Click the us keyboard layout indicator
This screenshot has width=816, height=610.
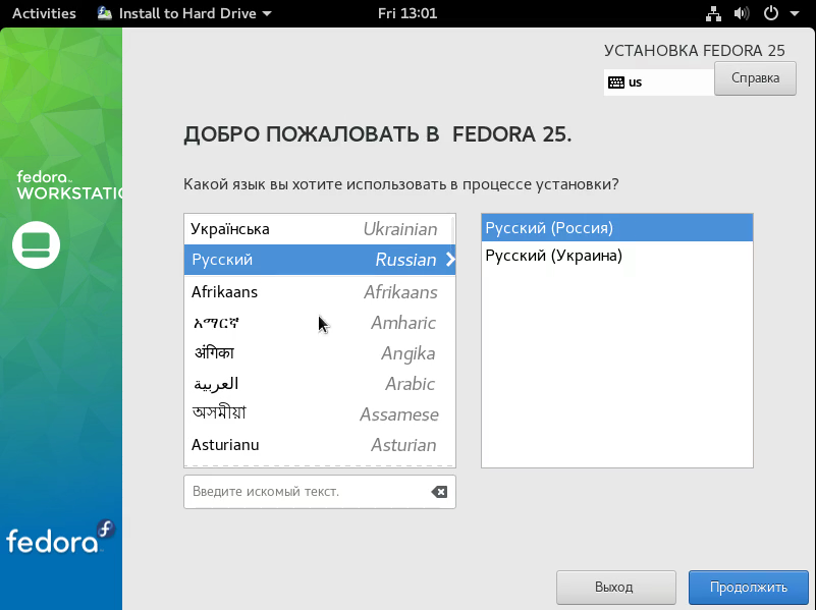pos(658,82)
